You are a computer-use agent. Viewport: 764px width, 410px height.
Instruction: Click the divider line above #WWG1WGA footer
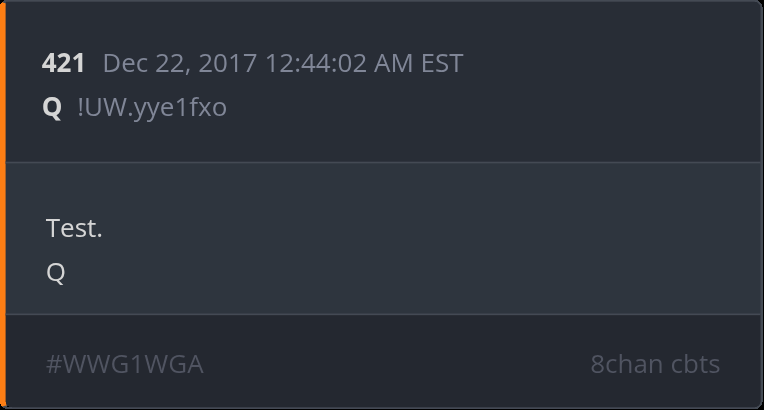(384, 314)
